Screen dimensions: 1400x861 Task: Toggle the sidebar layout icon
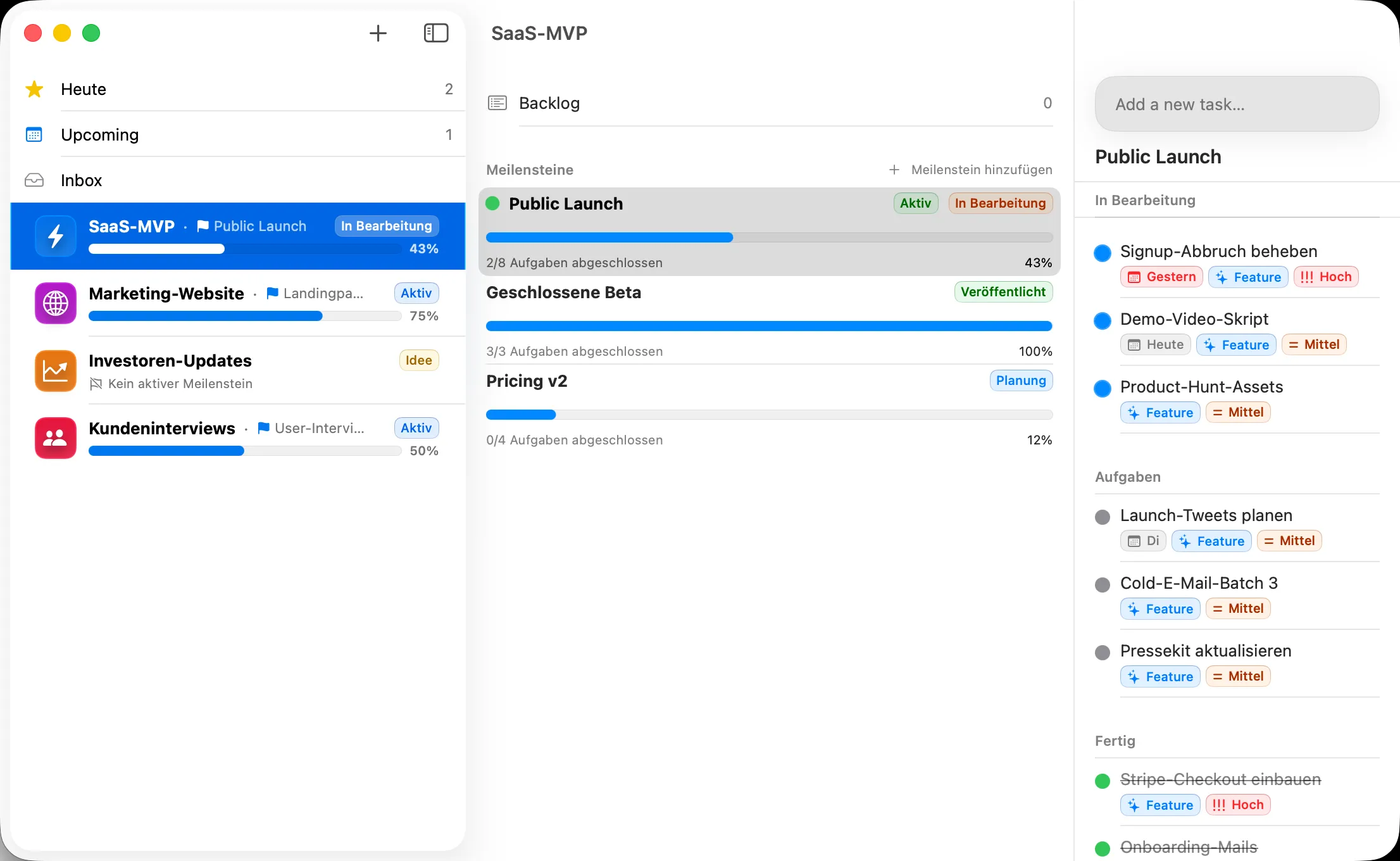(x=436, y=33)
